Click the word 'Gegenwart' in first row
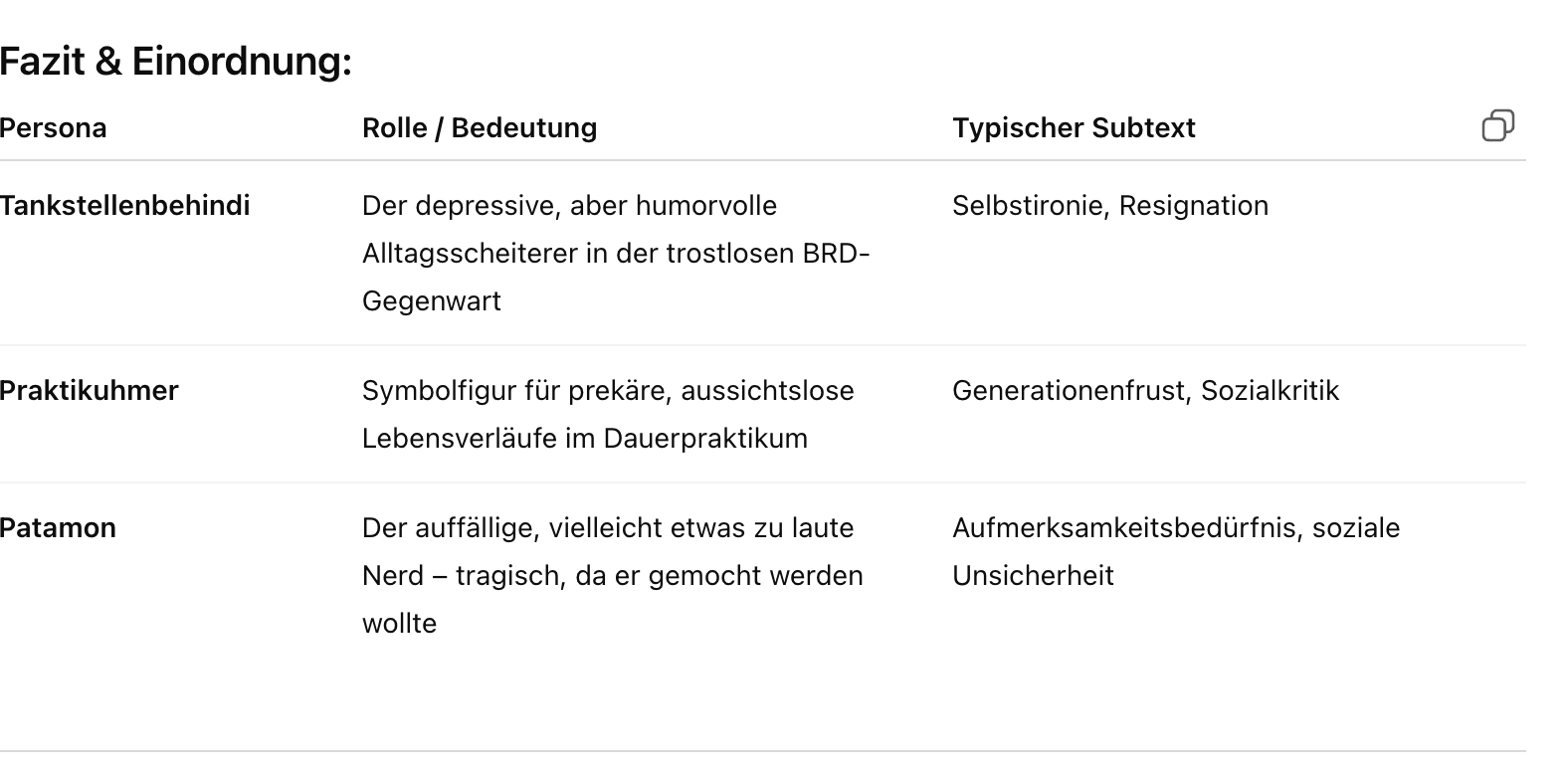This screenshot has width=1568, height=768. (431, 301)
